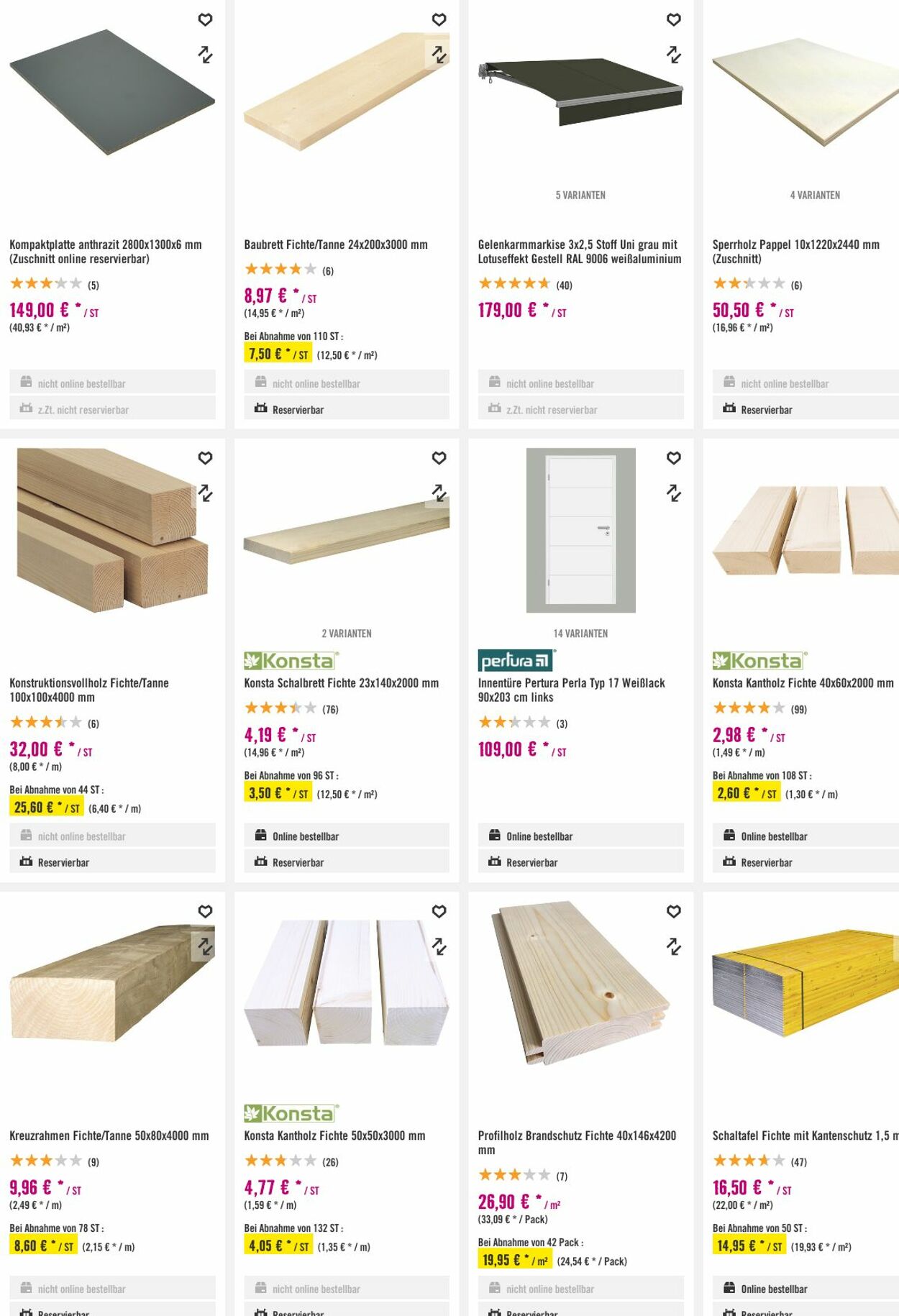899x1316 pixels.
Task: Click the anthracite Kompaktplatte product image
Action: [111, 92]
